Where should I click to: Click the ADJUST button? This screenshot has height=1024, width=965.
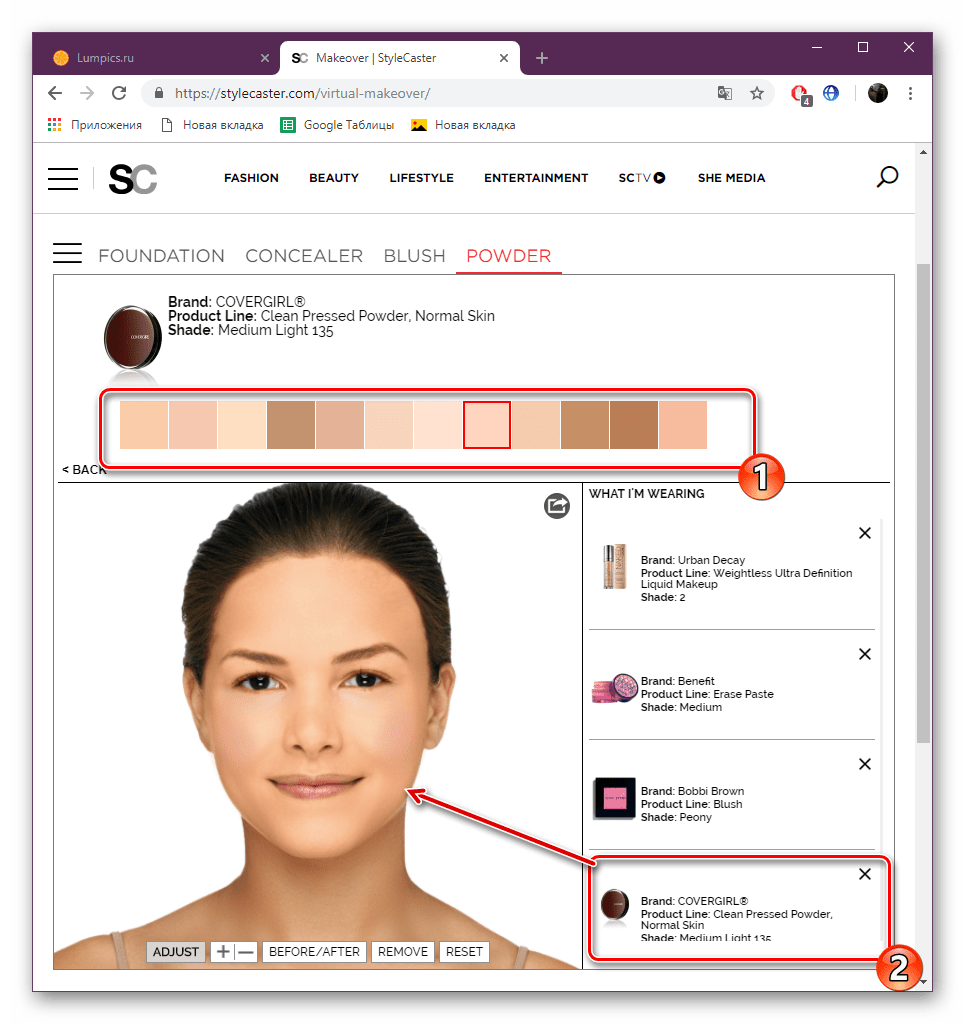(x=176, y=952)
